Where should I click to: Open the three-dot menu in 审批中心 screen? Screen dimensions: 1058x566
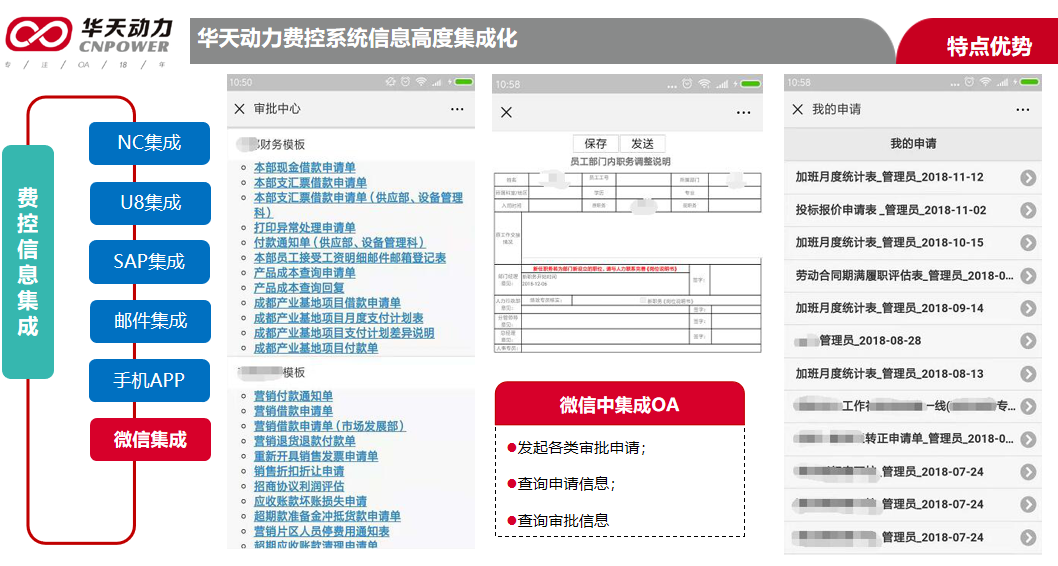point(457,109)
